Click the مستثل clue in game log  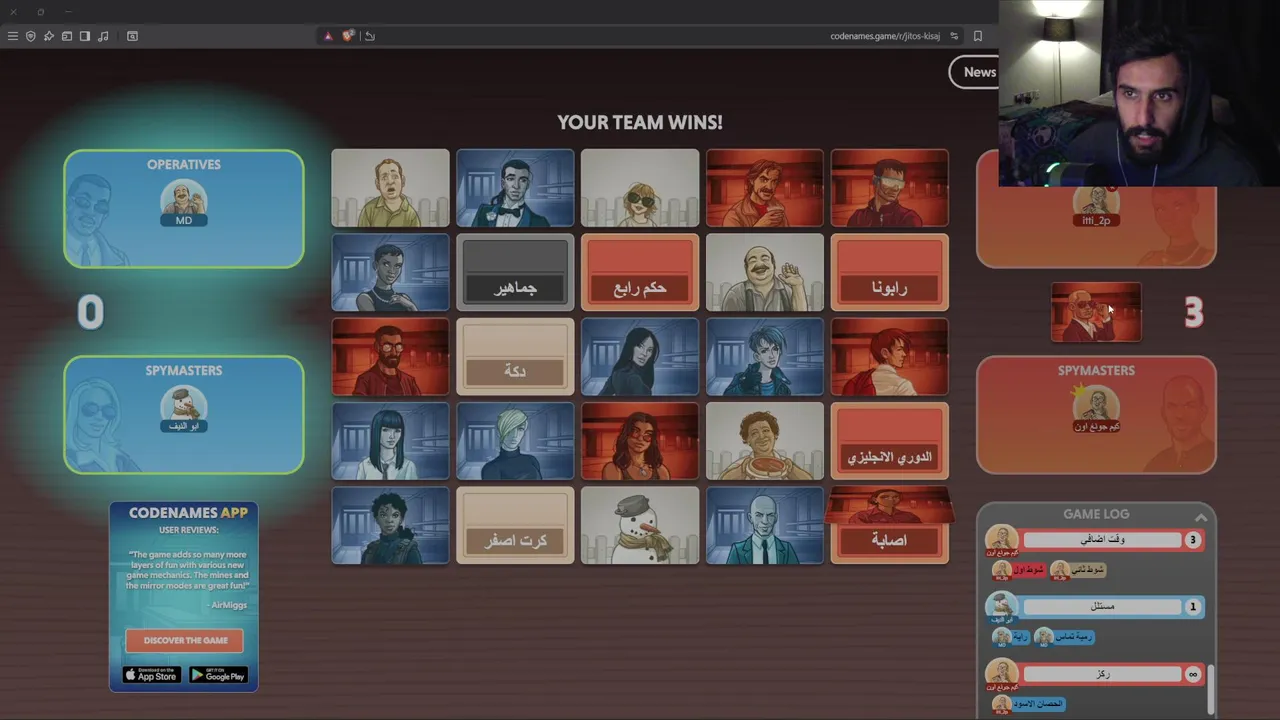(1102, 607)
